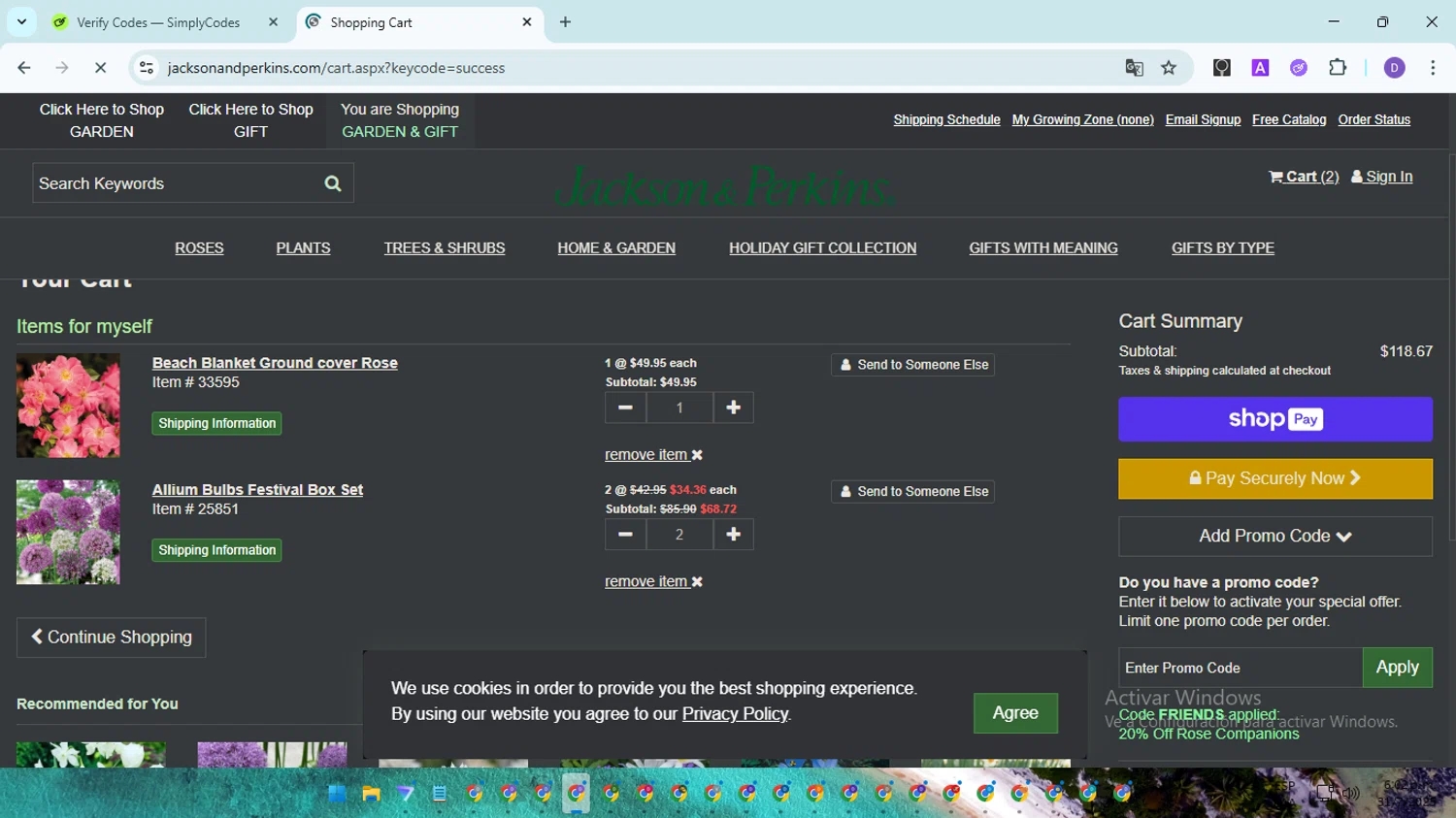This screenshot has width=1456, height=818.
Task: Open the Email Signup link
Action: coord(1203,120)
